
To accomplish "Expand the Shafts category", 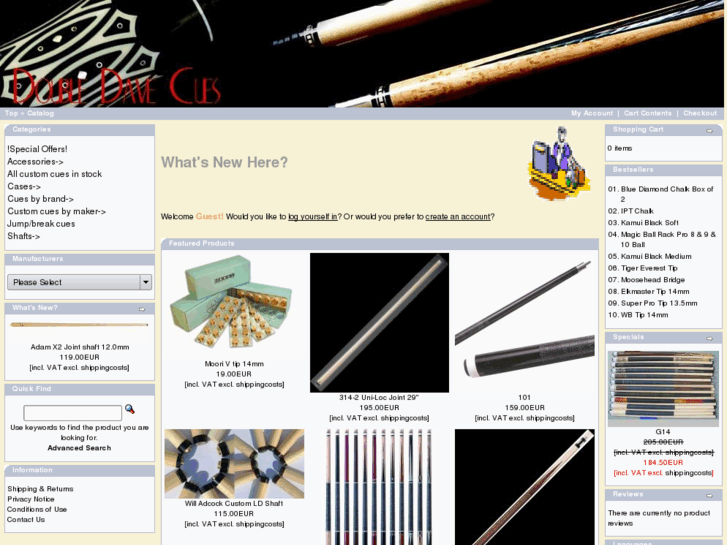I will pos(24,236).
